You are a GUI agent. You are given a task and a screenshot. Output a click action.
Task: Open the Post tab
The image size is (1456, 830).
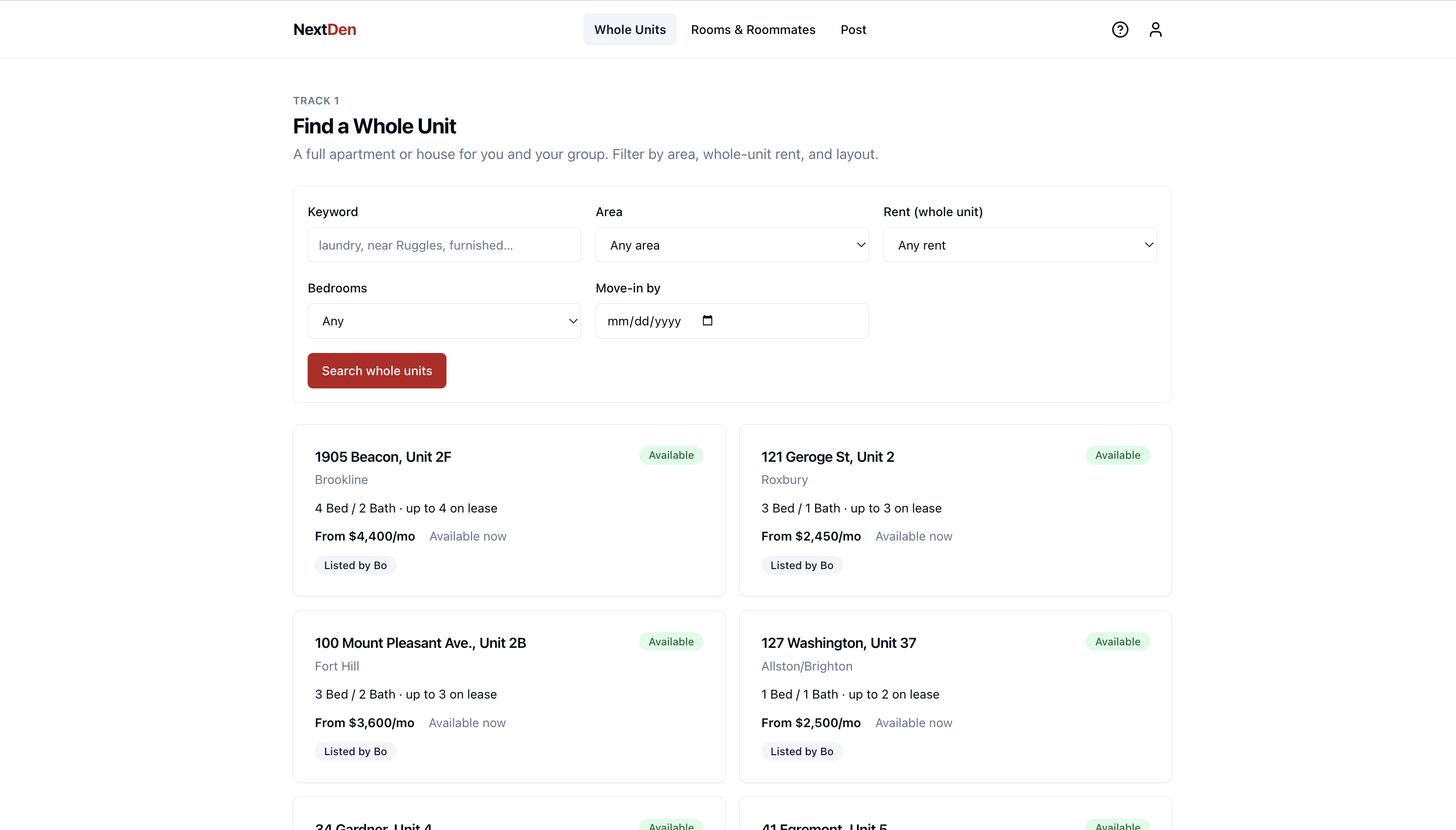[x=853, y=29]
